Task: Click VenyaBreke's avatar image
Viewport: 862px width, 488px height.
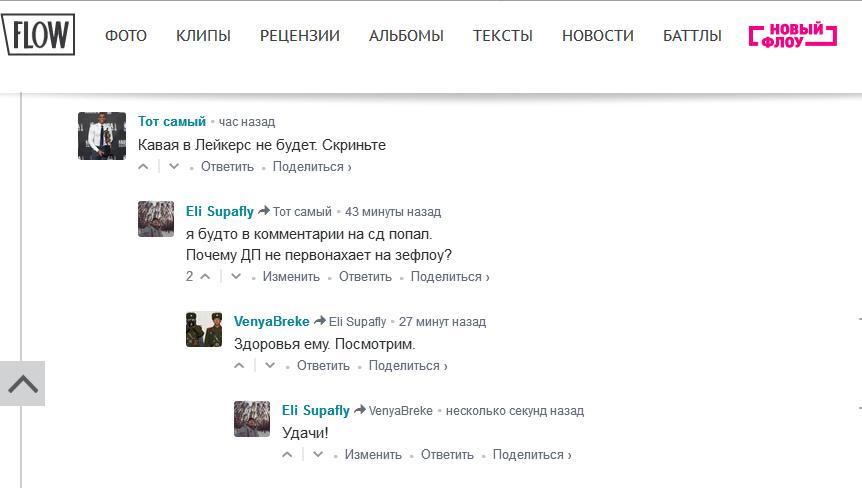Action: 204,329
